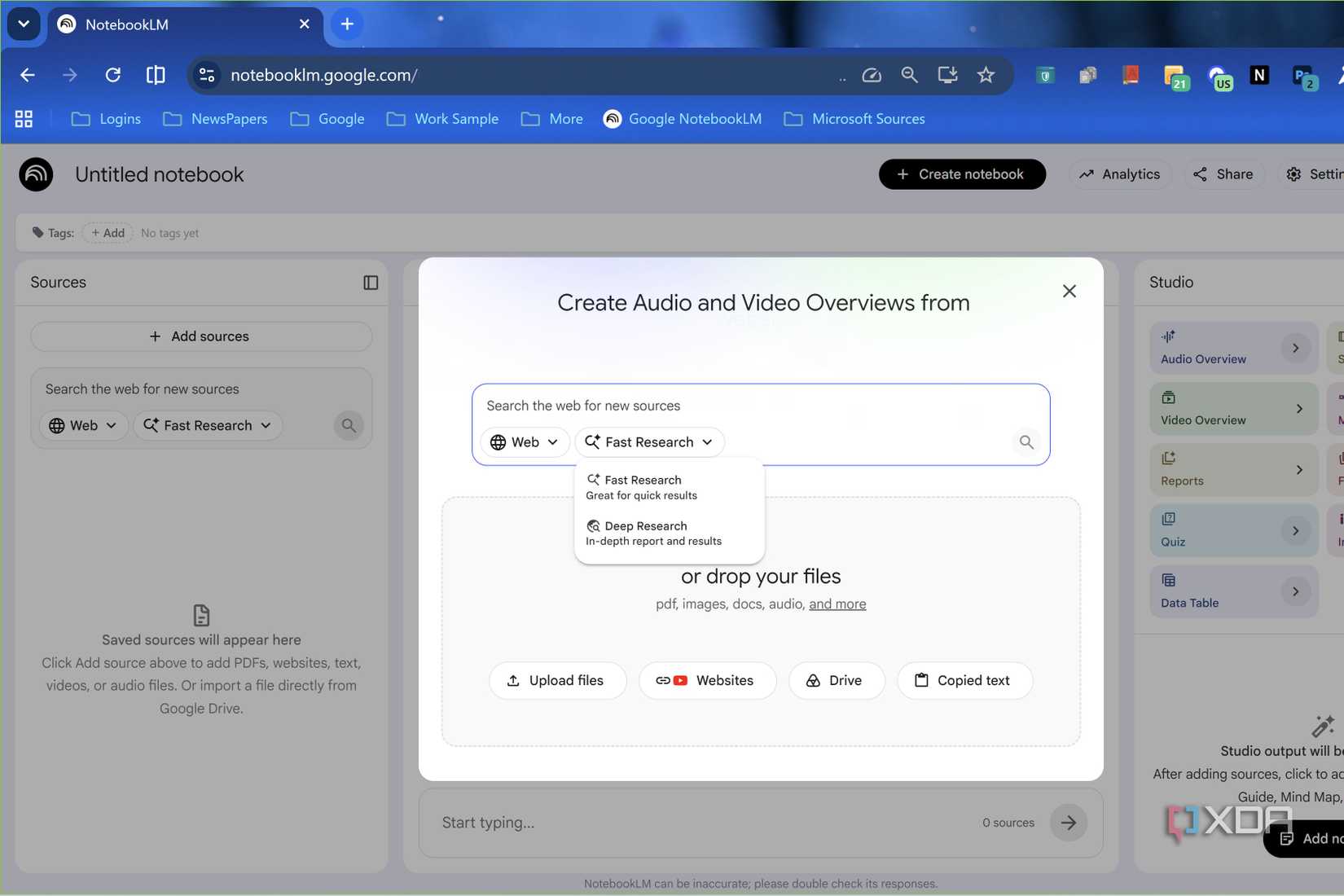The width and height of the screenshot is (1344, 896).
Task: Open the shield extension icon
Action: pyautogui.click(x=1045, y=76)
